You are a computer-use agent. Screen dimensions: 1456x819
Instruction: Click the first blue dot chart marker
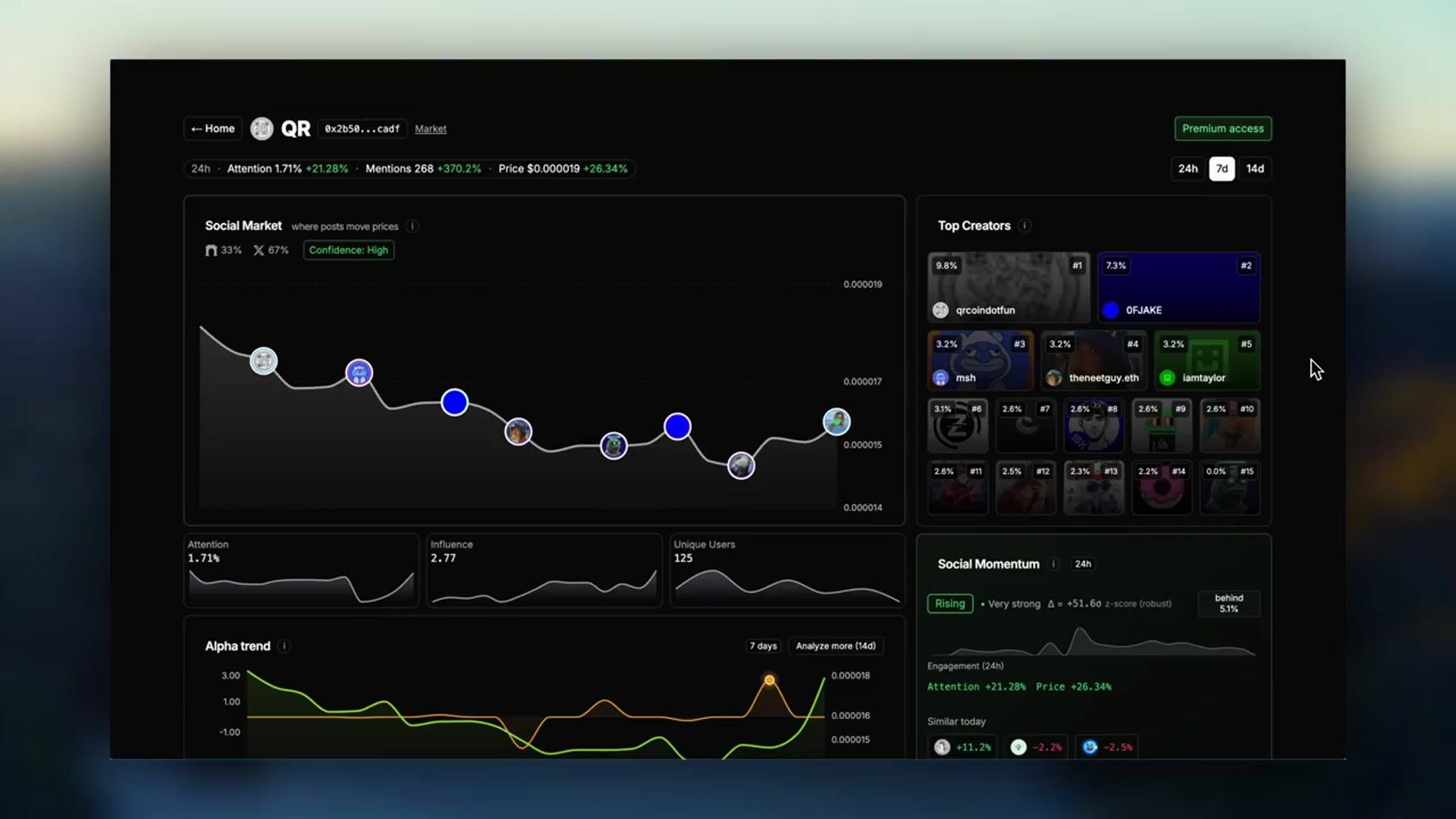point(454,402)
